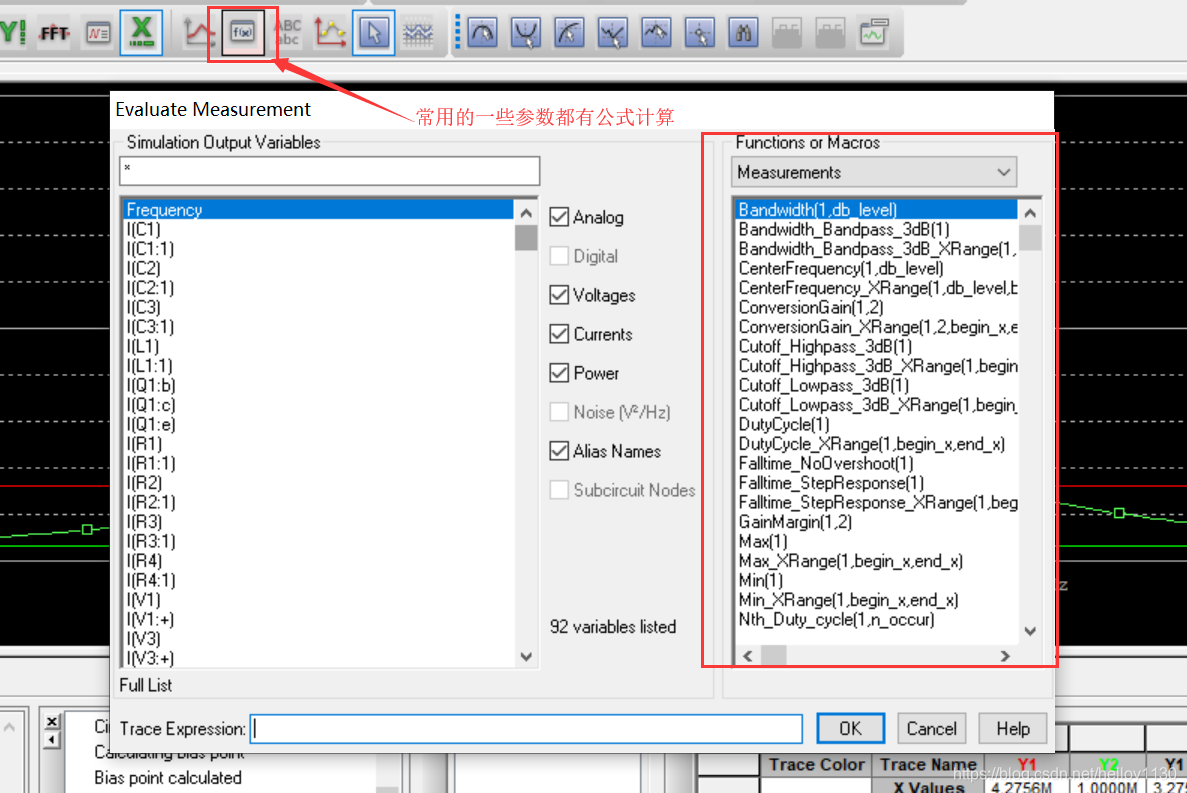This screenshot has height=793, width=1187.
Task: Select I(V1:+) in the variables list
Action: pyautogui.click(x=318, y=619)
